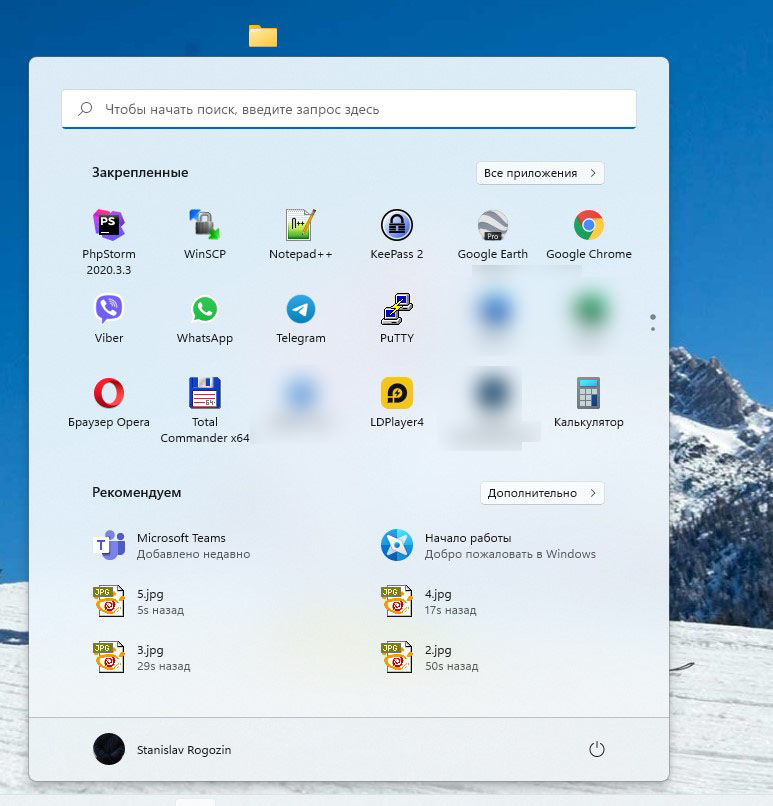Open Google Earth Pro icon
This screenshot has height=806, width=773.
[x=492, y=225]
